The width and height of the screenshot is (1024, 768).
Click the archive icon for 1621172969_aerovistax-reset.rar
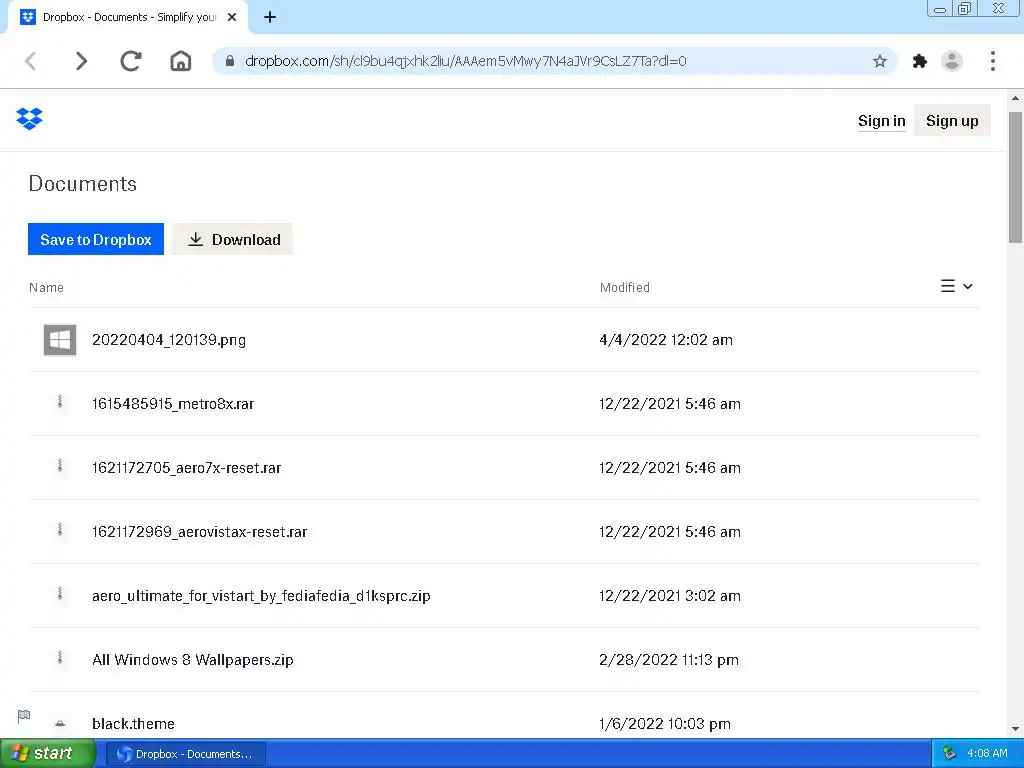click(60, 530)
